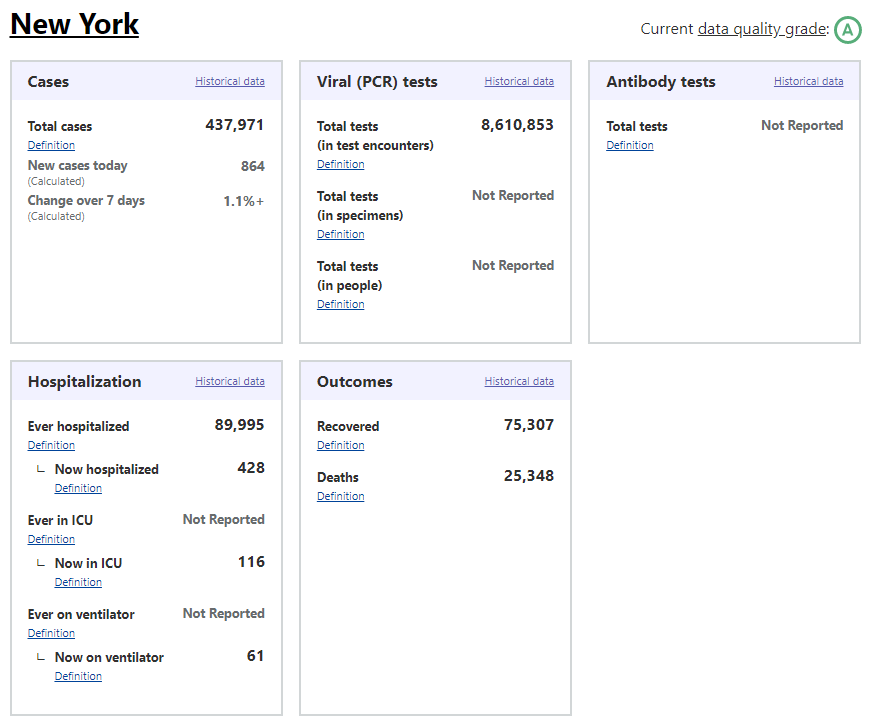Select Not Reported value for tests in specimens
This screenshot has height=728, width=878.
coord(513,195)
